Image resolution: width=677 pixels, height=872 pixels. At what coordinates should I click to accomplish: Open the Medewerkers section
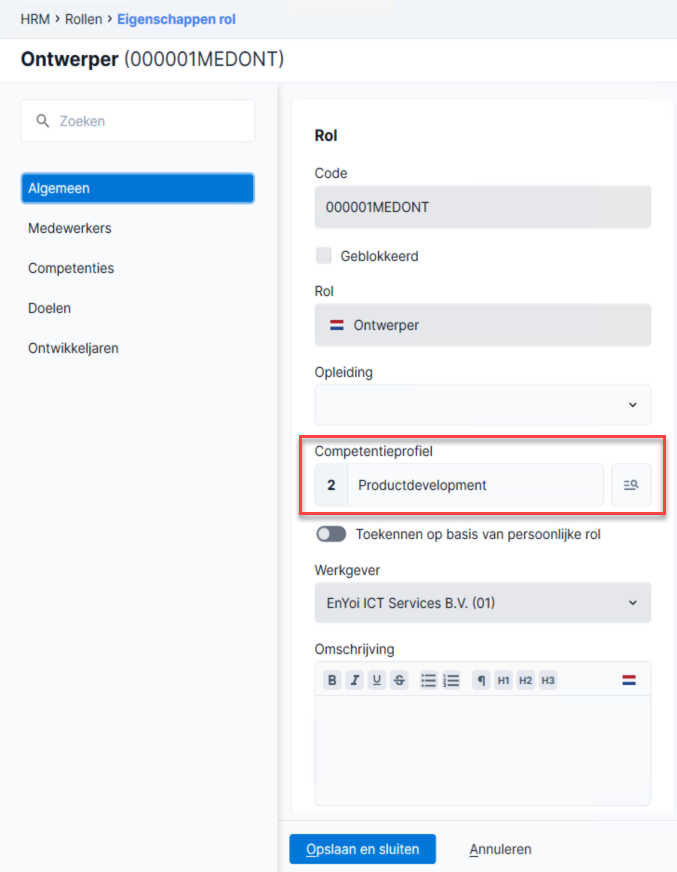pyautogui.click(x=70, y=228)
